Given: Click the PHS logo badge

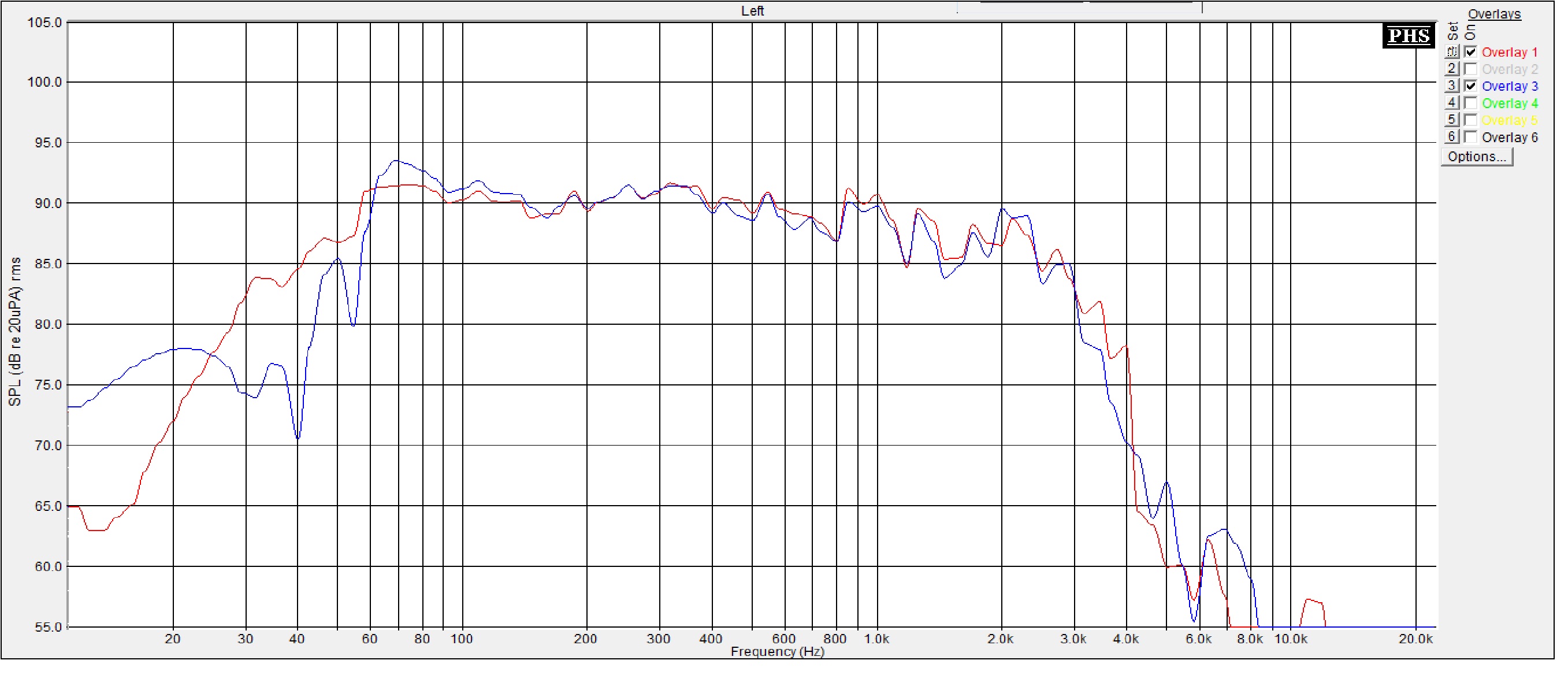Looking at the screenshot, I should [1409, 36].
